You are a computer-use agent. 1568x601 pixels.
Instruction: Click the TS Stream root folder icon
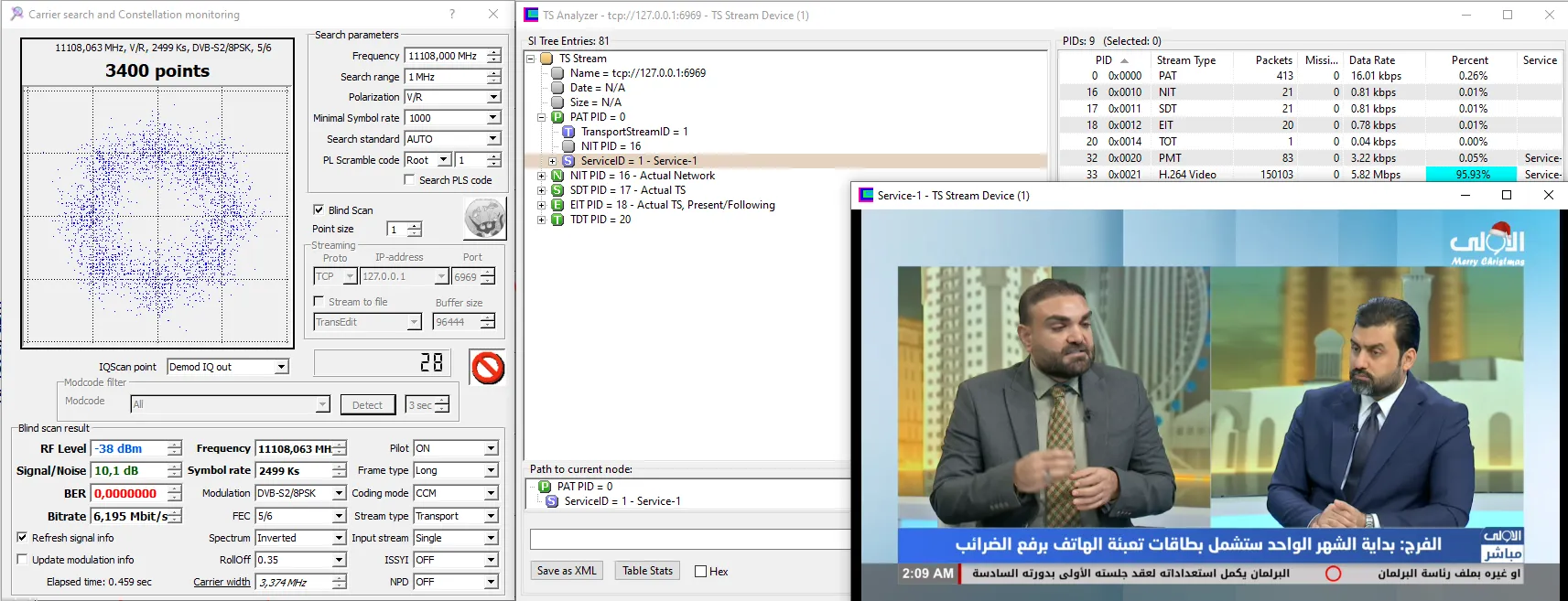(546, 59)
